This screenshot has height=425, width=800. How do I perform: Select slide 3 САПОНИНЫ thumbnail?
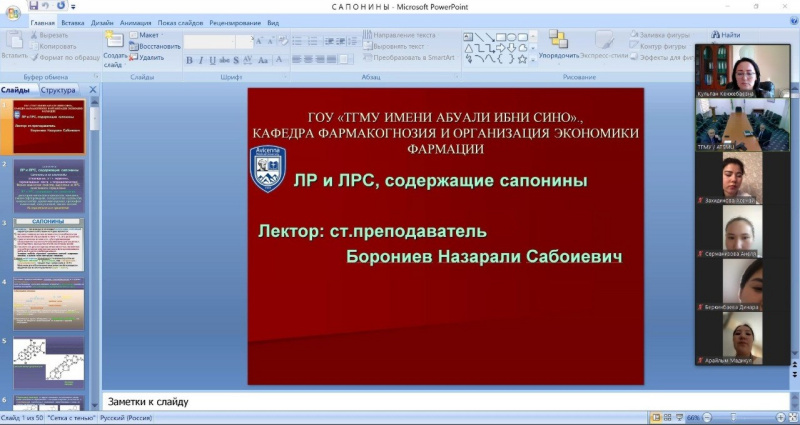48,244
